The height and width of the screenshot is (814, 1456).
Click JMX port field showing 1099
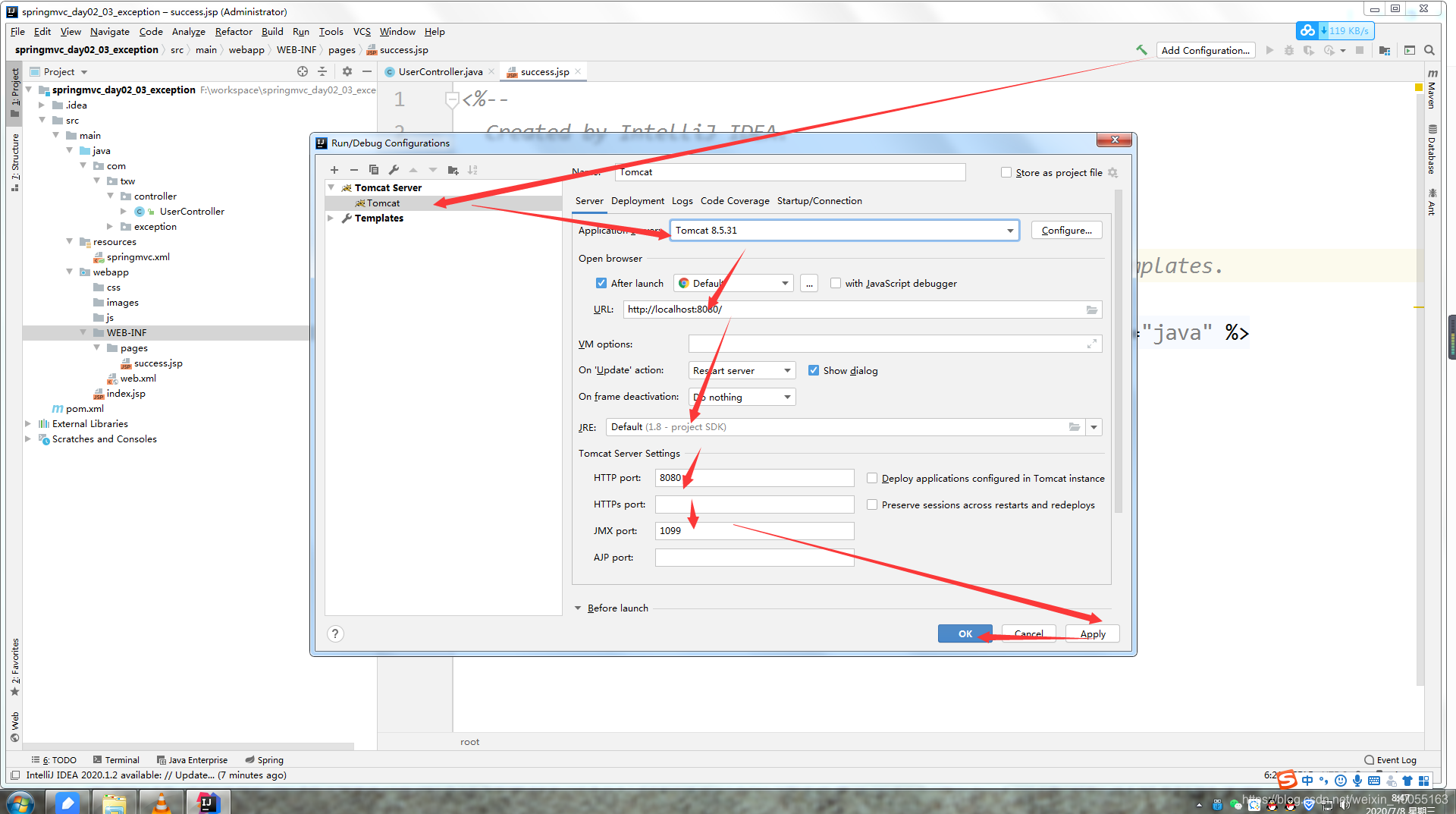755,531
